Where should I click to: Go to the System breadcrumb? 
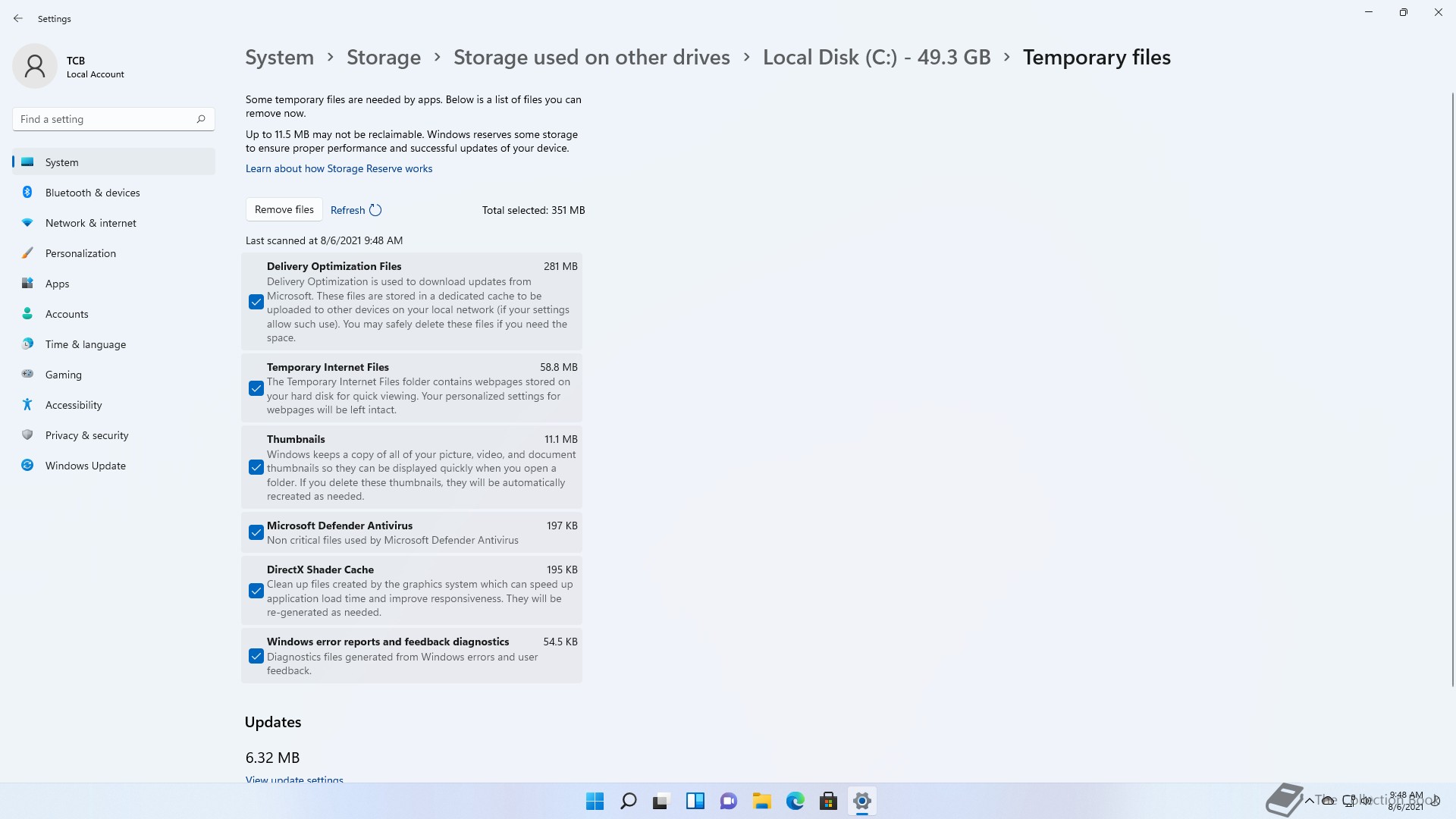click(x=279, y=58)
